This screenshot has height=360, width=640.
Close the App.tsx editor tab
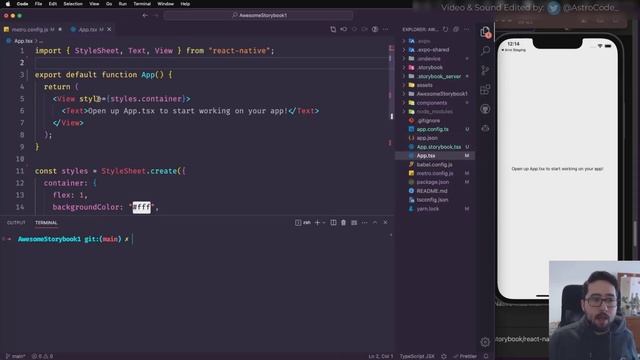(109, 29)
